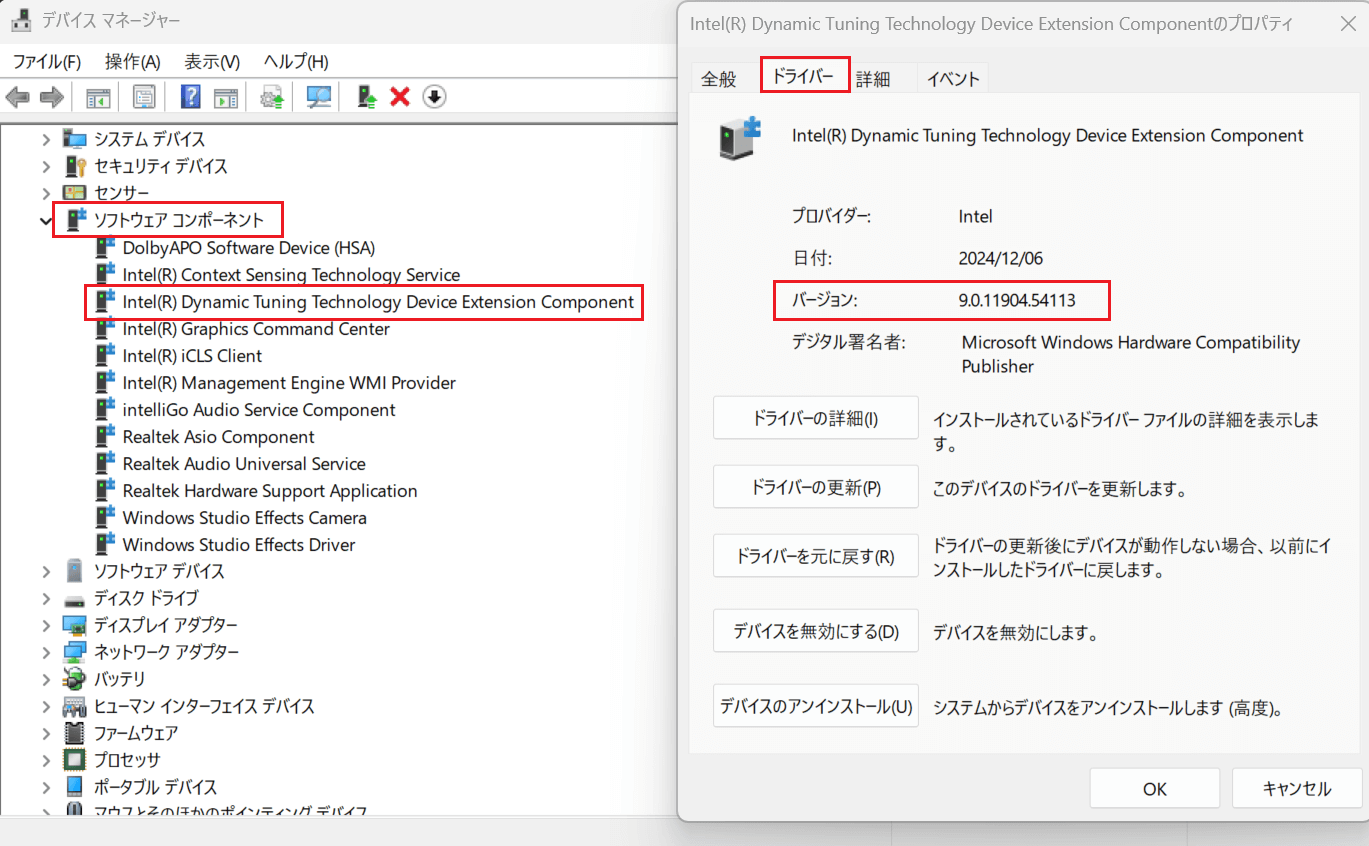Click the version value 9.0.11904.54113
The width and height of the screenshot is (1369, 846).
1017,300
